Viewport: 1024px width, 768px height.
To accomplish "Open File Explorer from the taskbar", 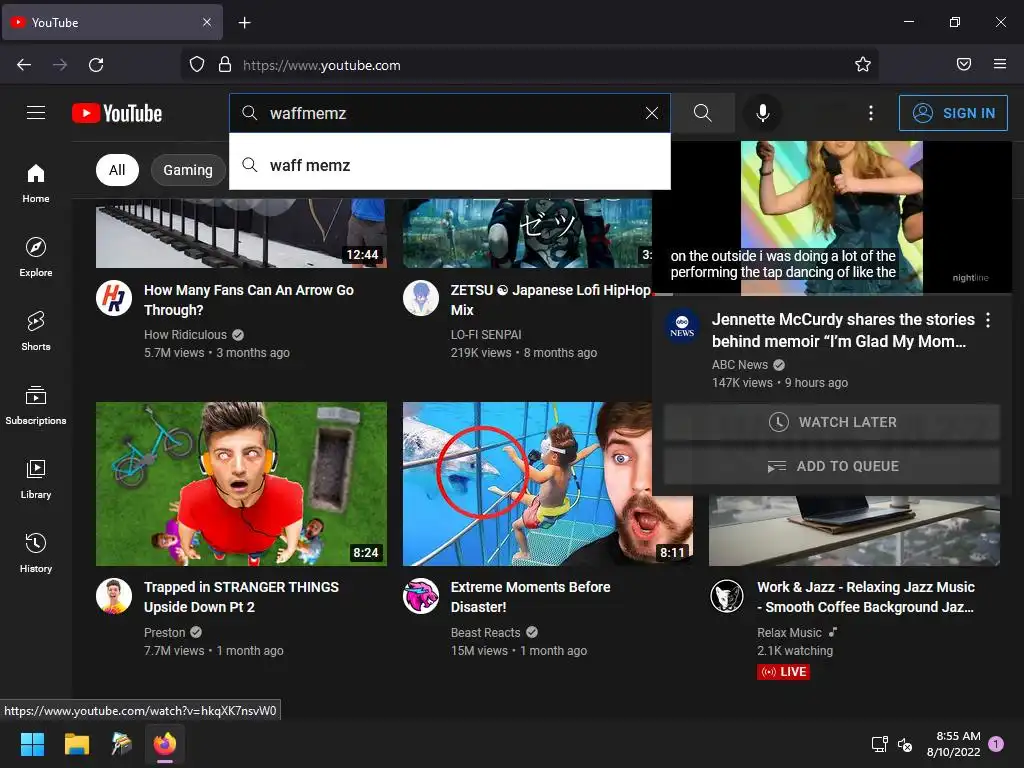I will [x=77, y=744].
